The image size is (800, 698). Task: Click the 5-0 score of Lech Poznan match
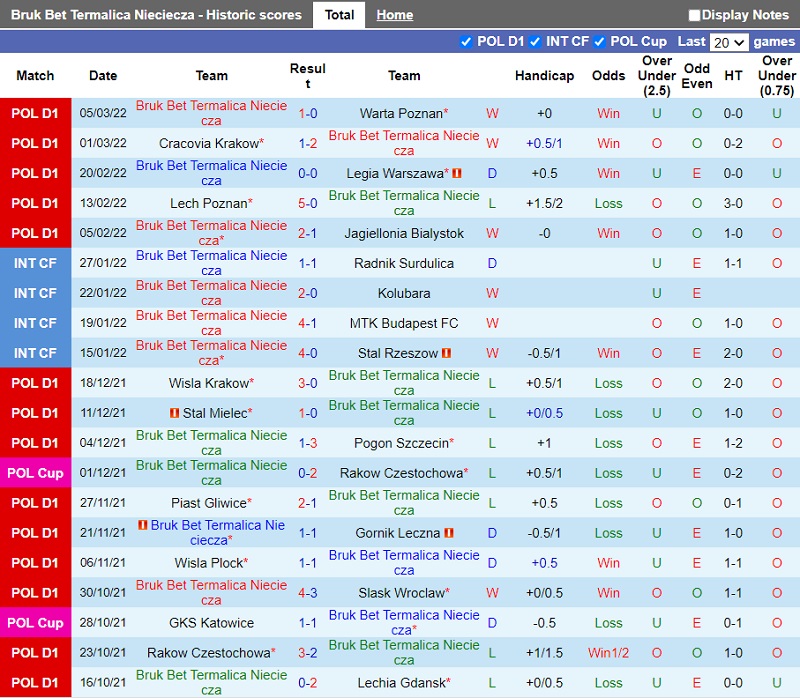307,203
